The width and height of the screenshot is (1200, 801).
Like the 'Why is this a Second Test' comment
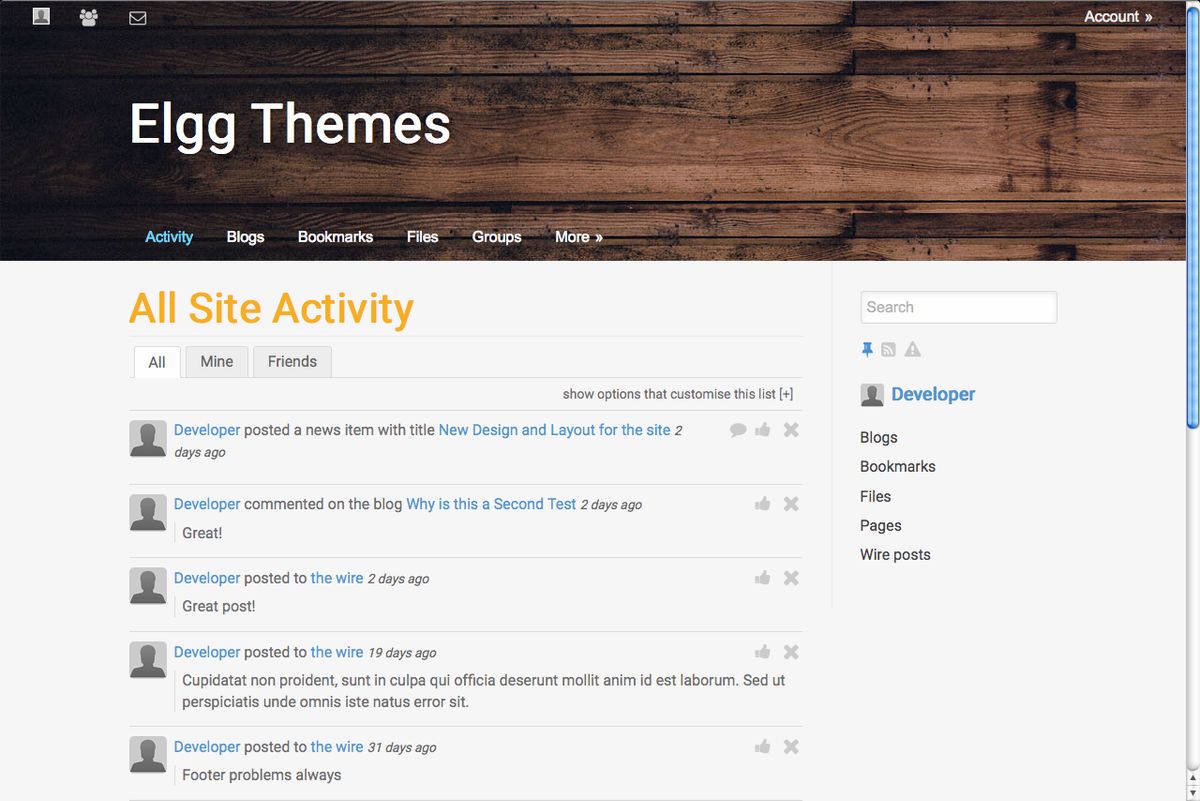pyautogui.click(x=763, y=504)
